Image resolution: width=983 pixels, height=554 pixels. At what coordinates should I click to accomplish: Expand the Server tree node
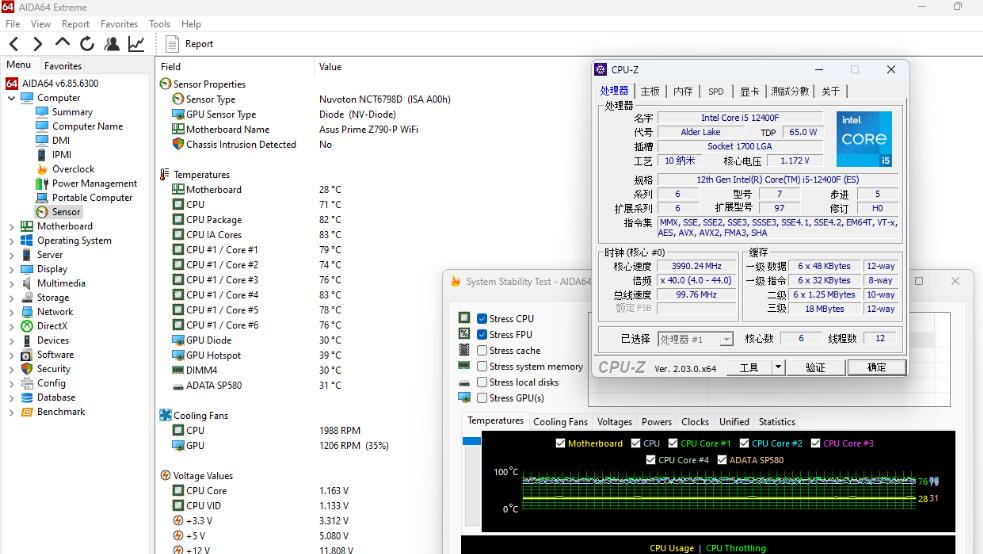coord(11,256)
